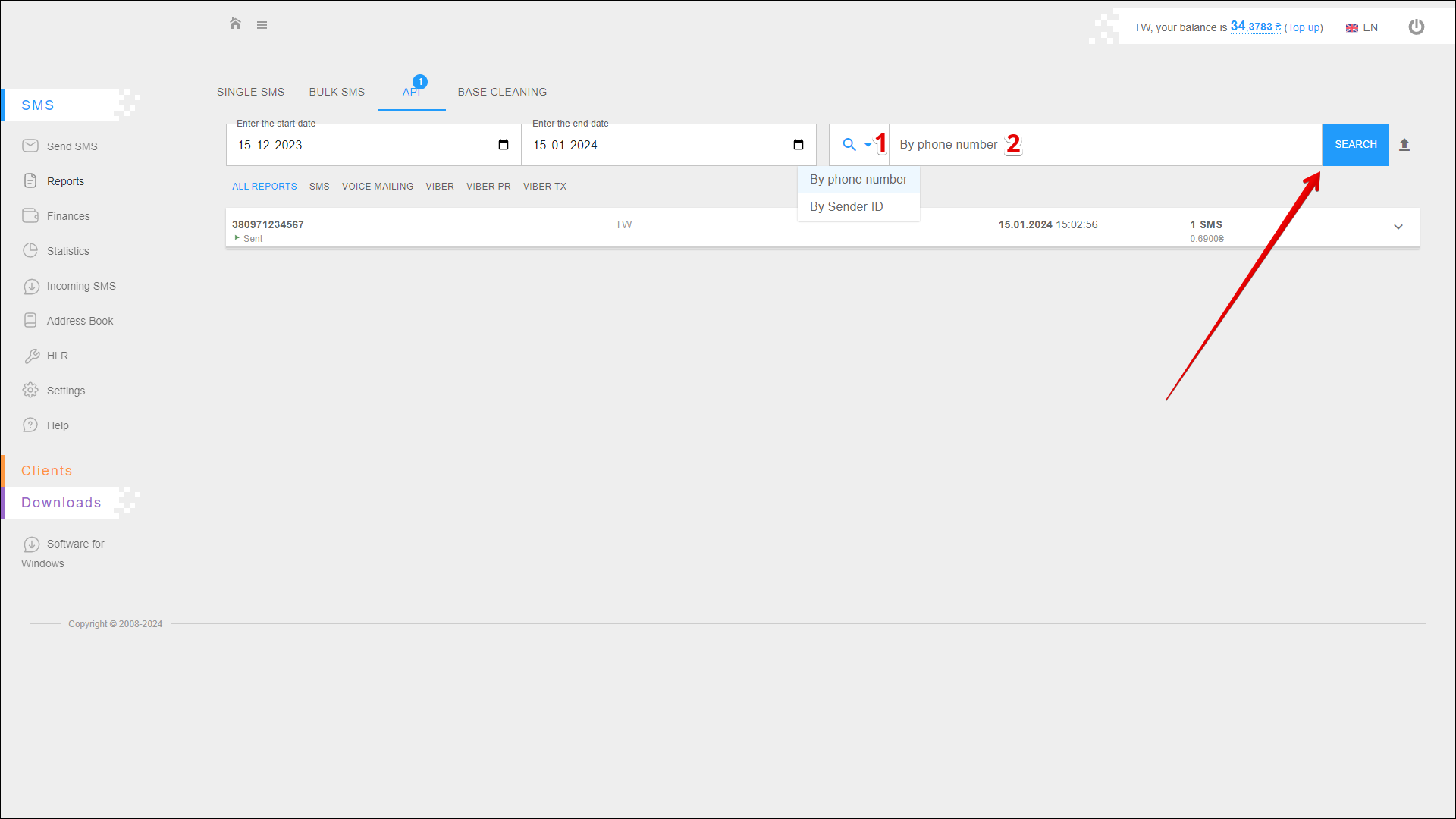Screen dimensions: 1456x819
Task: Select By phone number option
Action: pyautogui.click(x=858, y=180)
